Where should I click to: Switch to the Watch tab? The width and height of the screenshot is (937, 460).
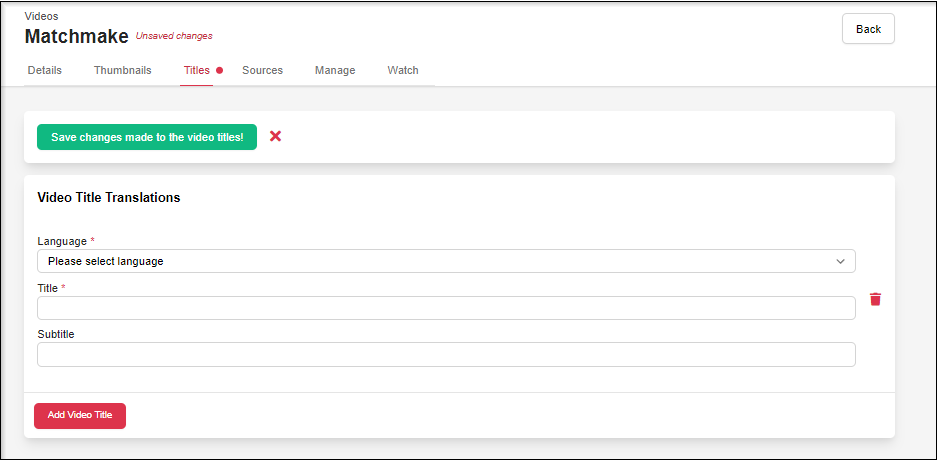403,71
